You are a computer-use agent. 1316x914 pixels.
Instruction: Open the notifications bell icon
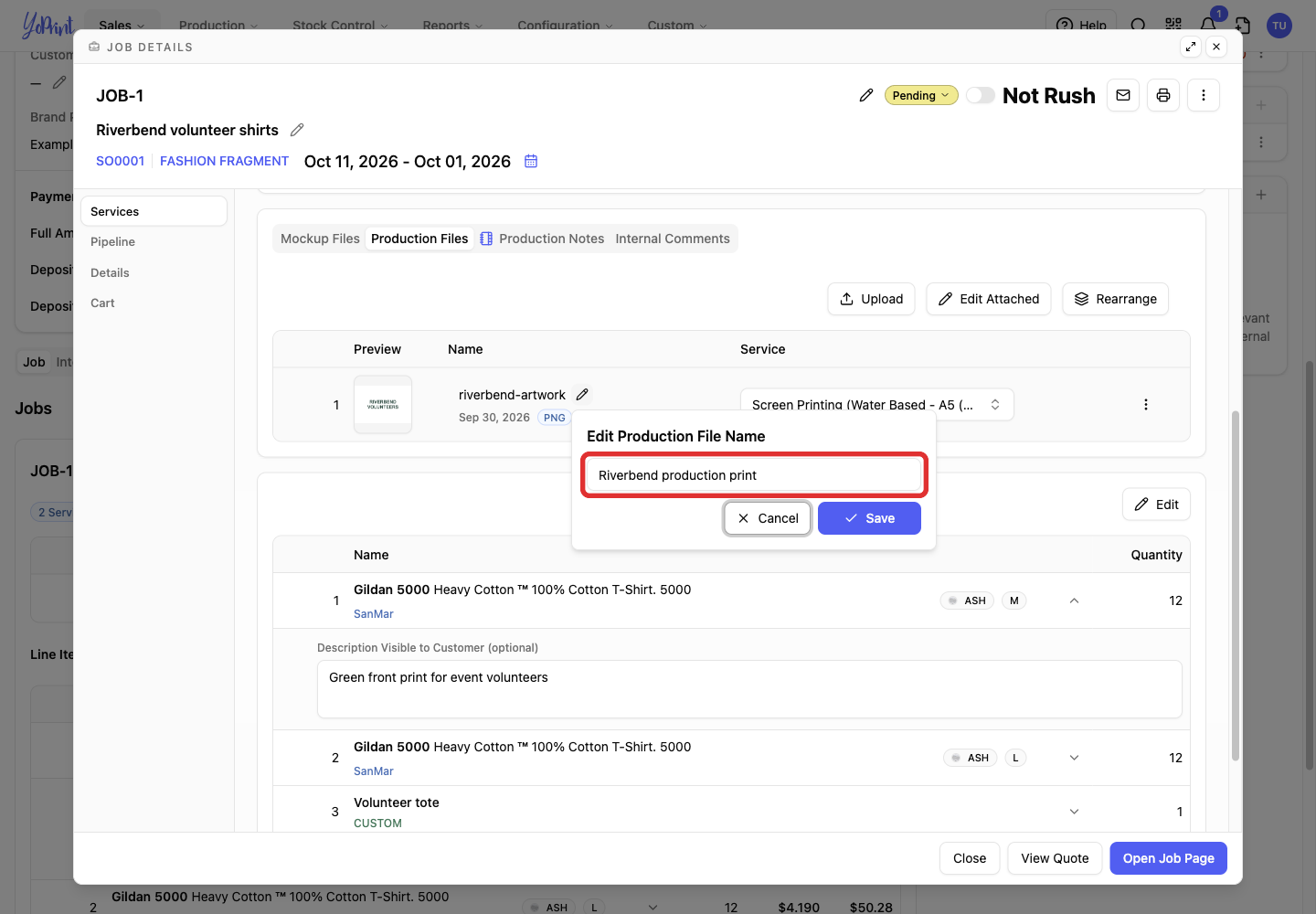1208,25
